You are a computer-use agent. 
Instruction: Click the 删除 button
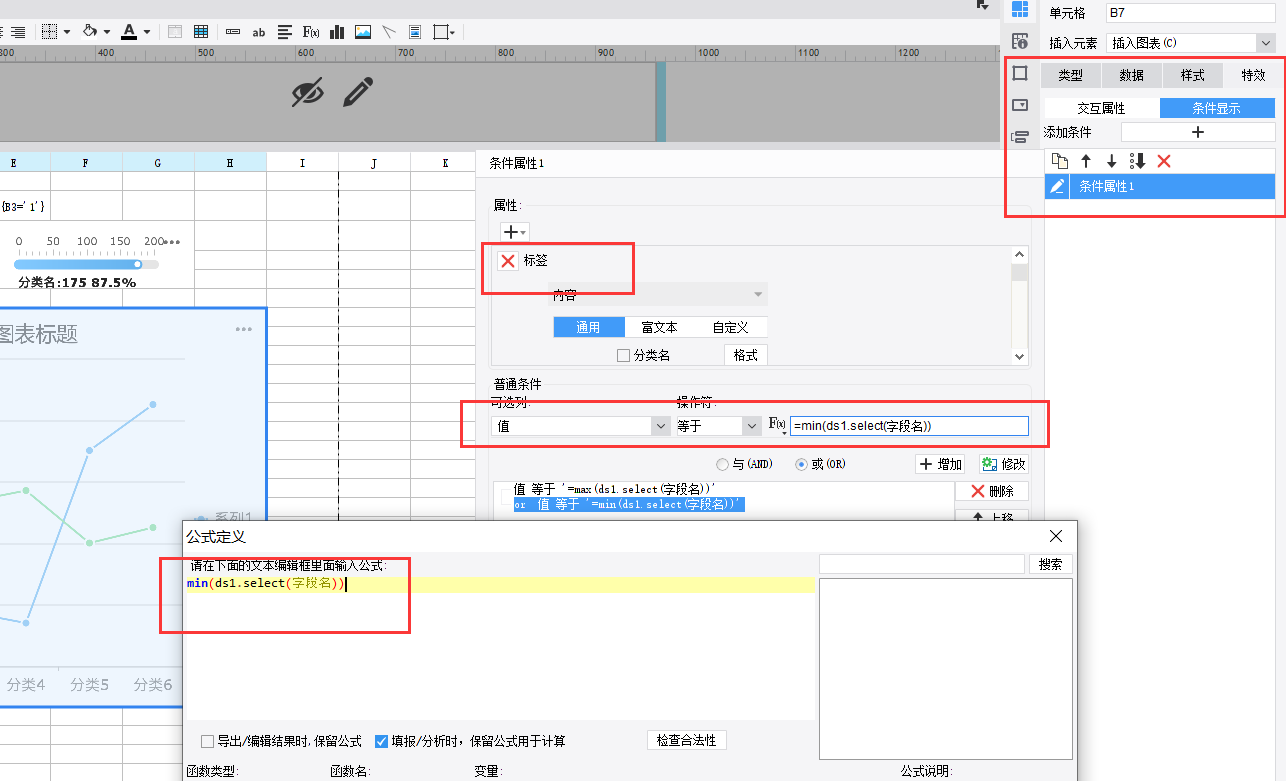point(992,491)
